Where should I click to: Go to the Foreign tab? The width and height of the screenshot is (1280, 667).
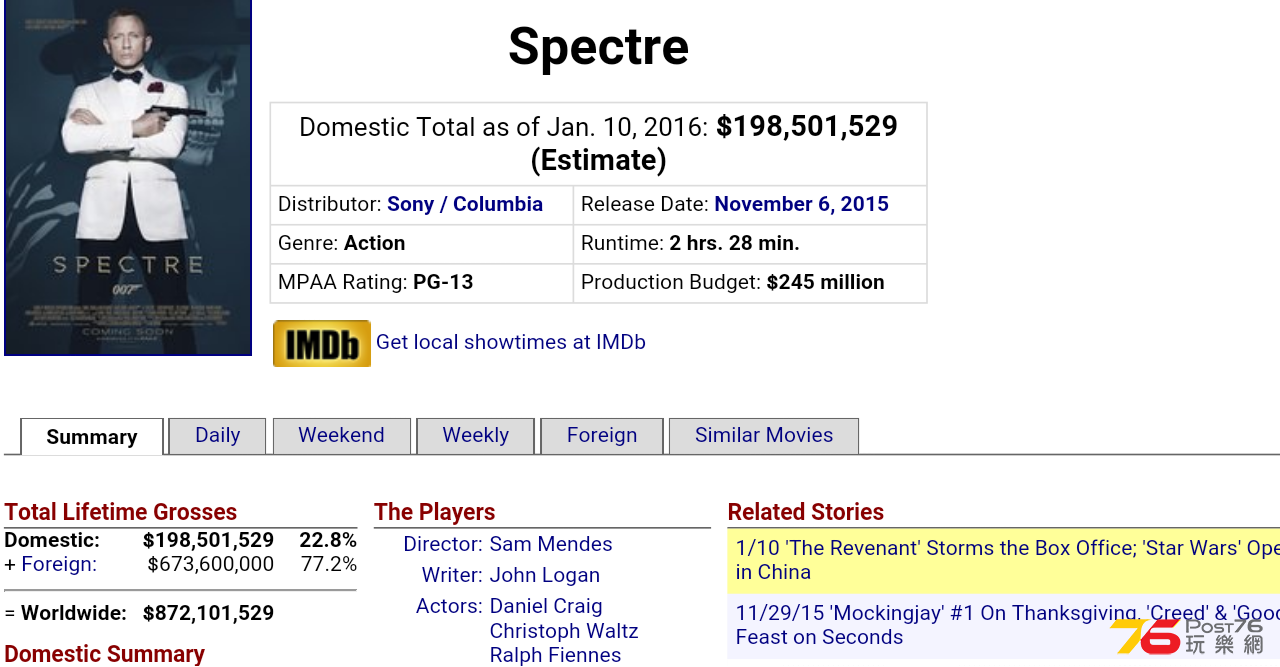point(601,436)
